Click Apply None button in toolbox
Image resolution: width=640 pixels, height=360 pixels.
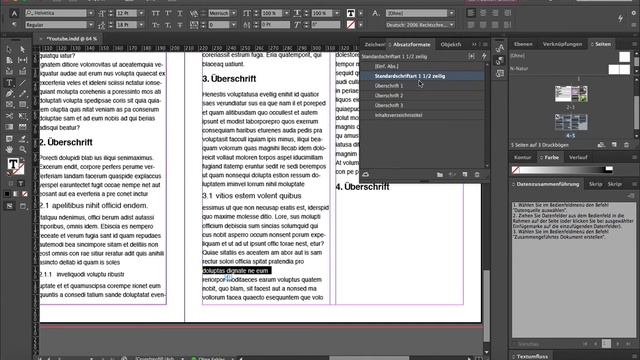click(25, 194)
